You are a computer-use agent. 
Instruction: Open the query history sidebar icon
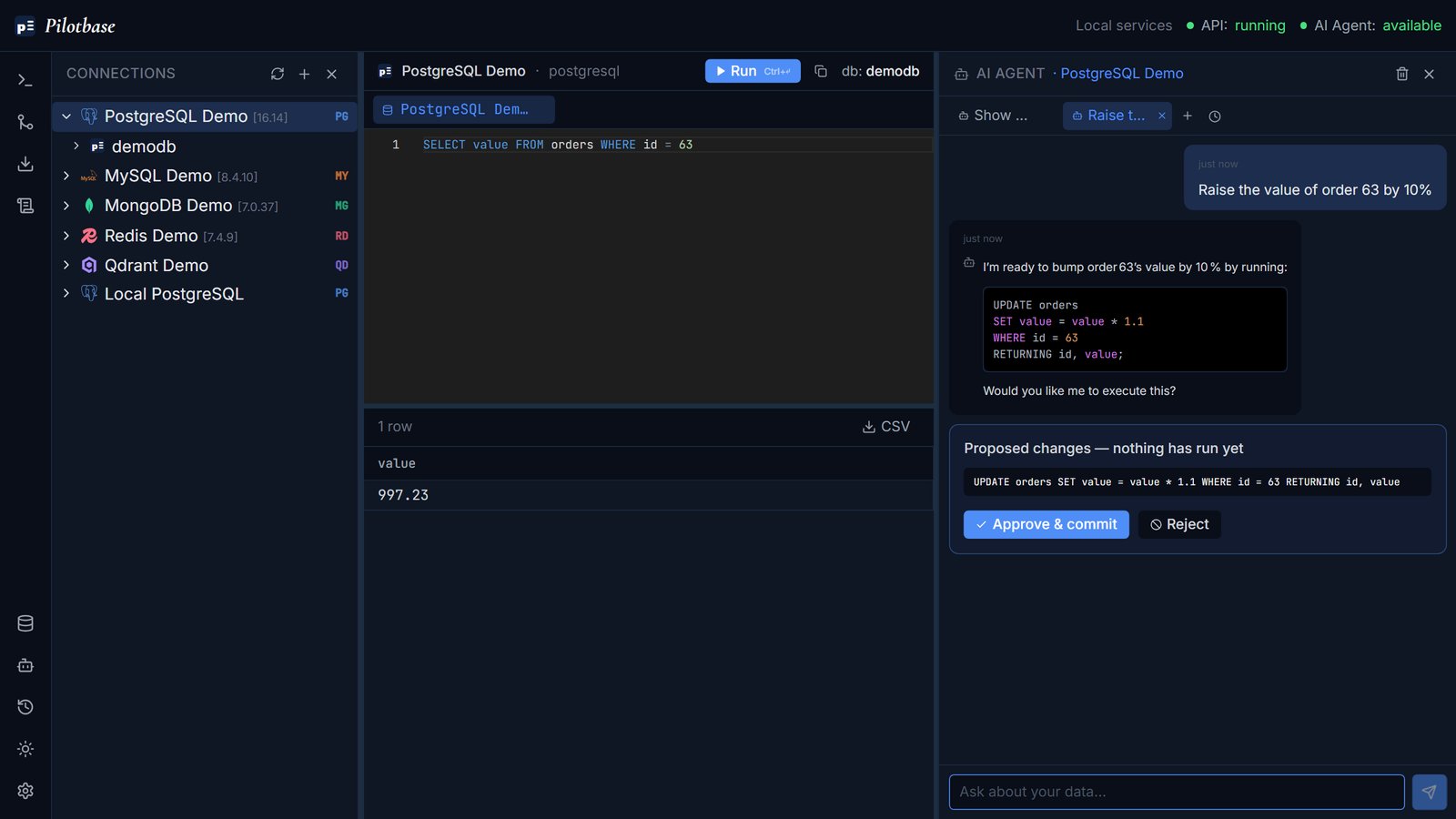[x=25, y=707]
